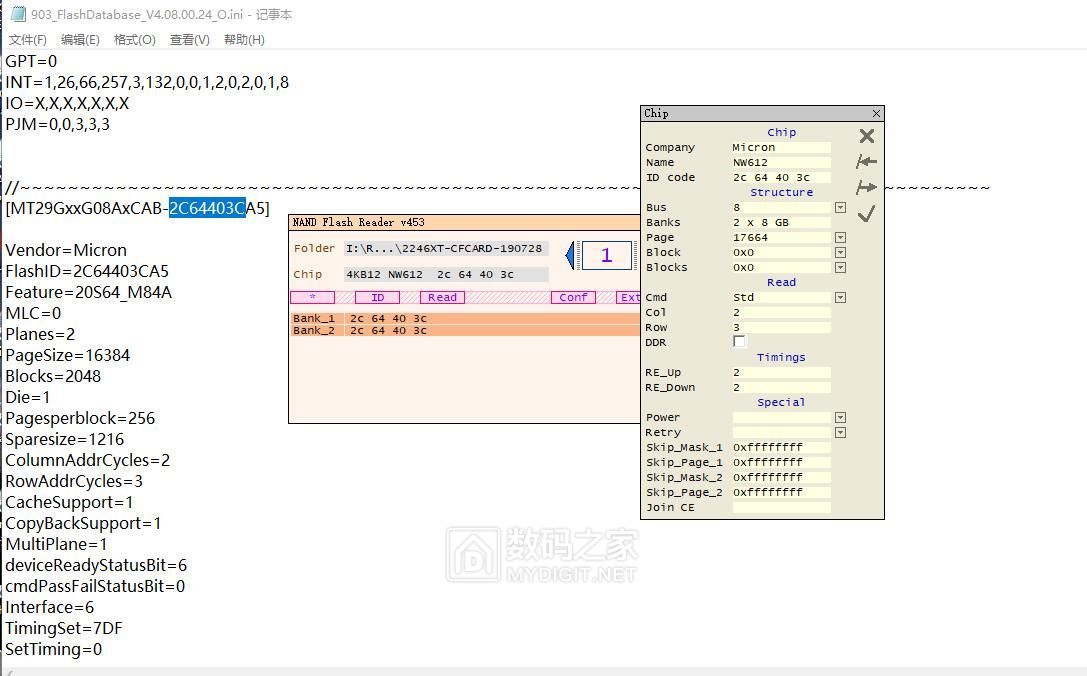Click the Skip_Mask_1 field

(x=781, y=447)
